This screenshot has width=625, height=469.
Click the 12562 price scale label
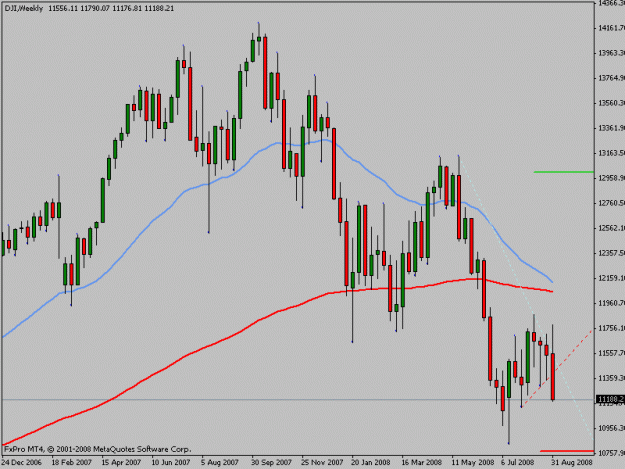[611, 228]
